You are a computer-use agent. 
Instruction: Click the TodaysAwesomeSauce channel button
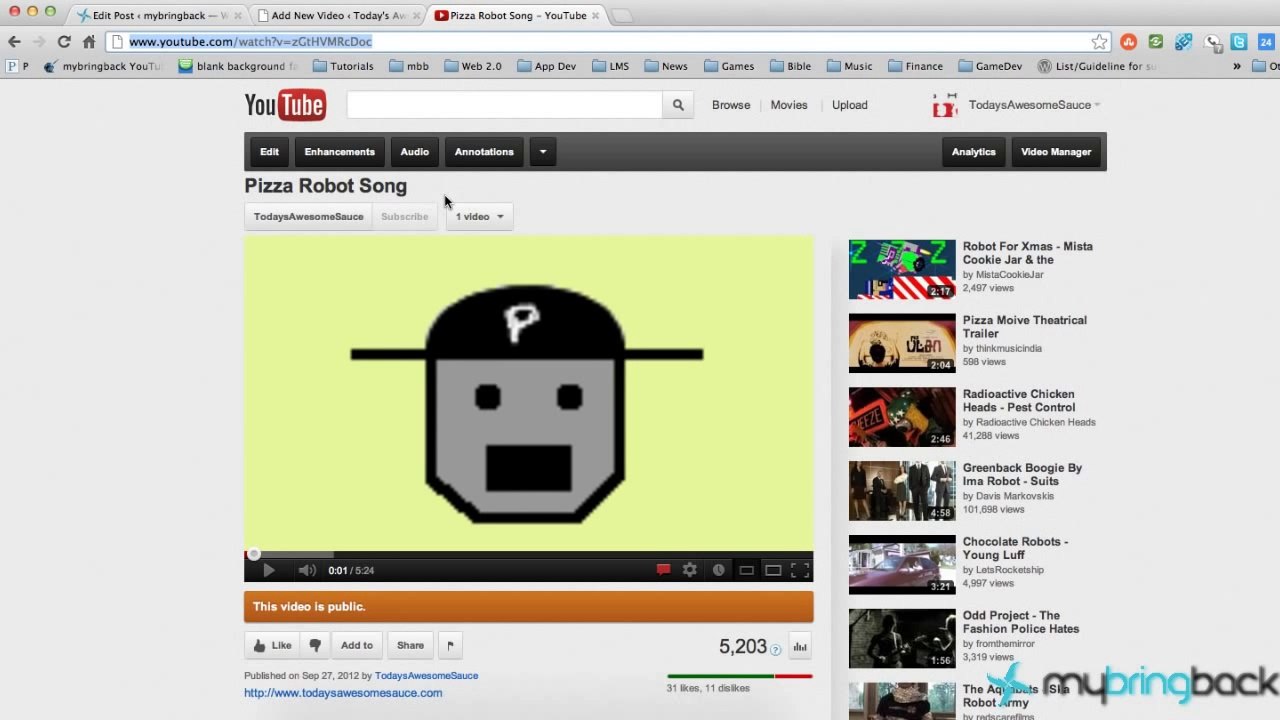click(x=308, y=217)
